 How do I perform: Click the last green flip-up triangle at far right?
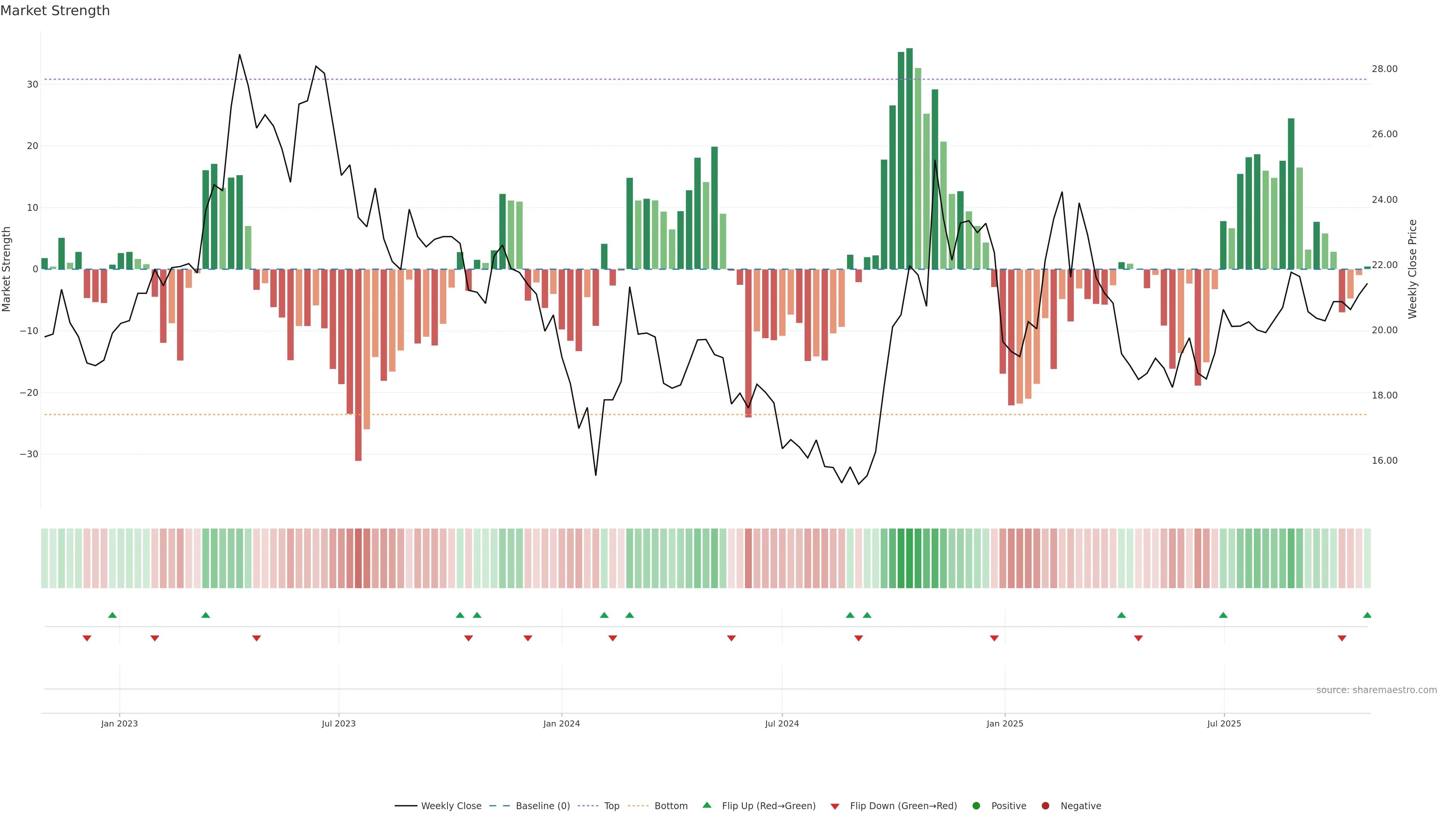(1367, 615)
